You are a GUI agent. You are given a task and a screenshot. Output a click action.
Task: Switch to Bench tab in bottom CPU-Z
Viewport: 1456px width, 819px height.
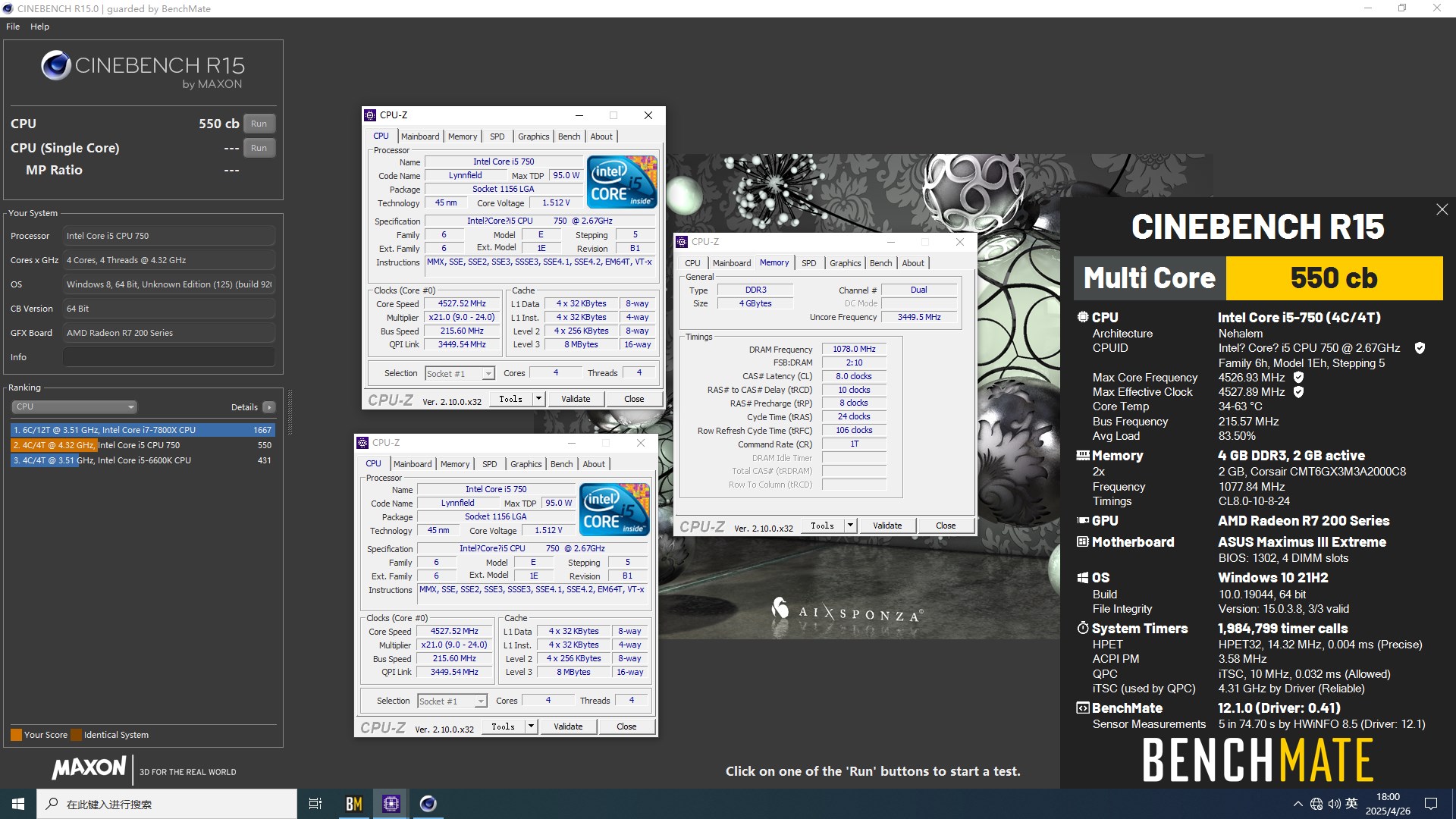tap(562, 464)
